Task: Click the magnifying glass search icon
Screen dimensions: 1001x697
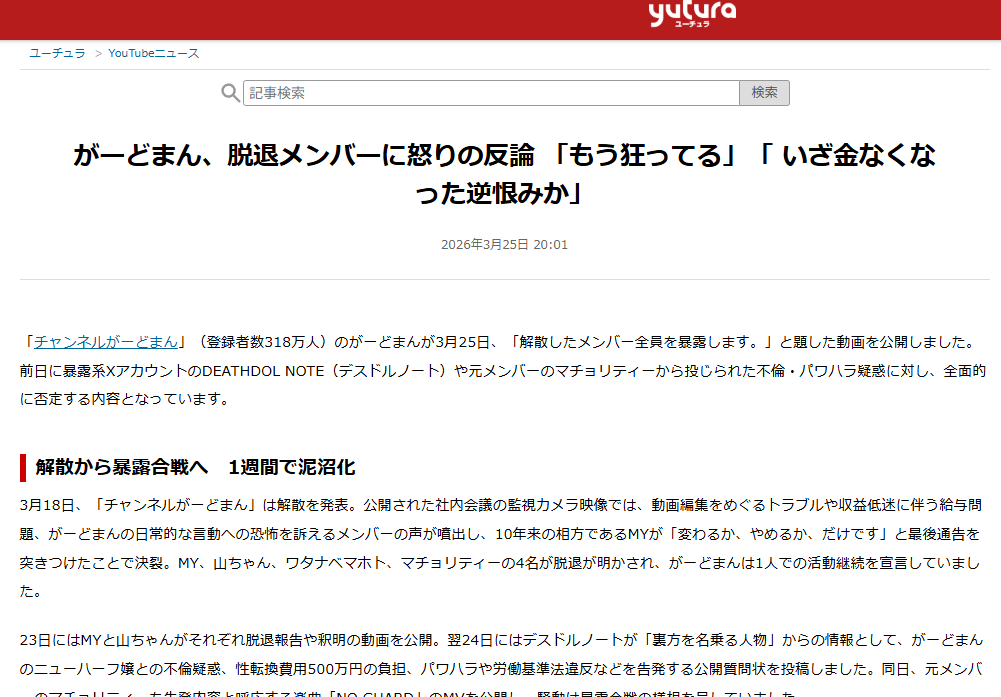Action: 230,93
